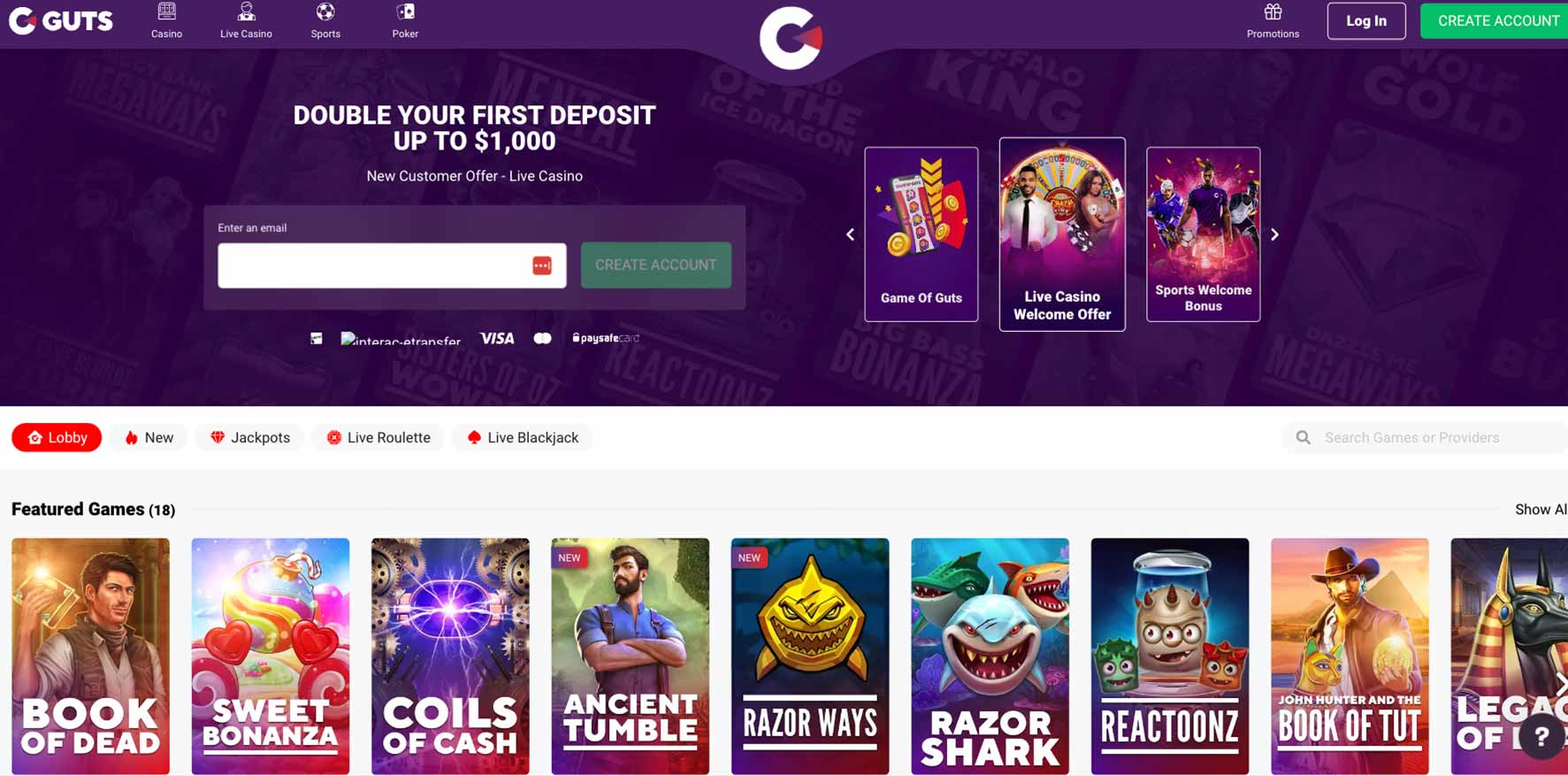The image size is (1568, 776).
Task: Open the Book of Dead game thumbnail
Action: tap(90, 656)
